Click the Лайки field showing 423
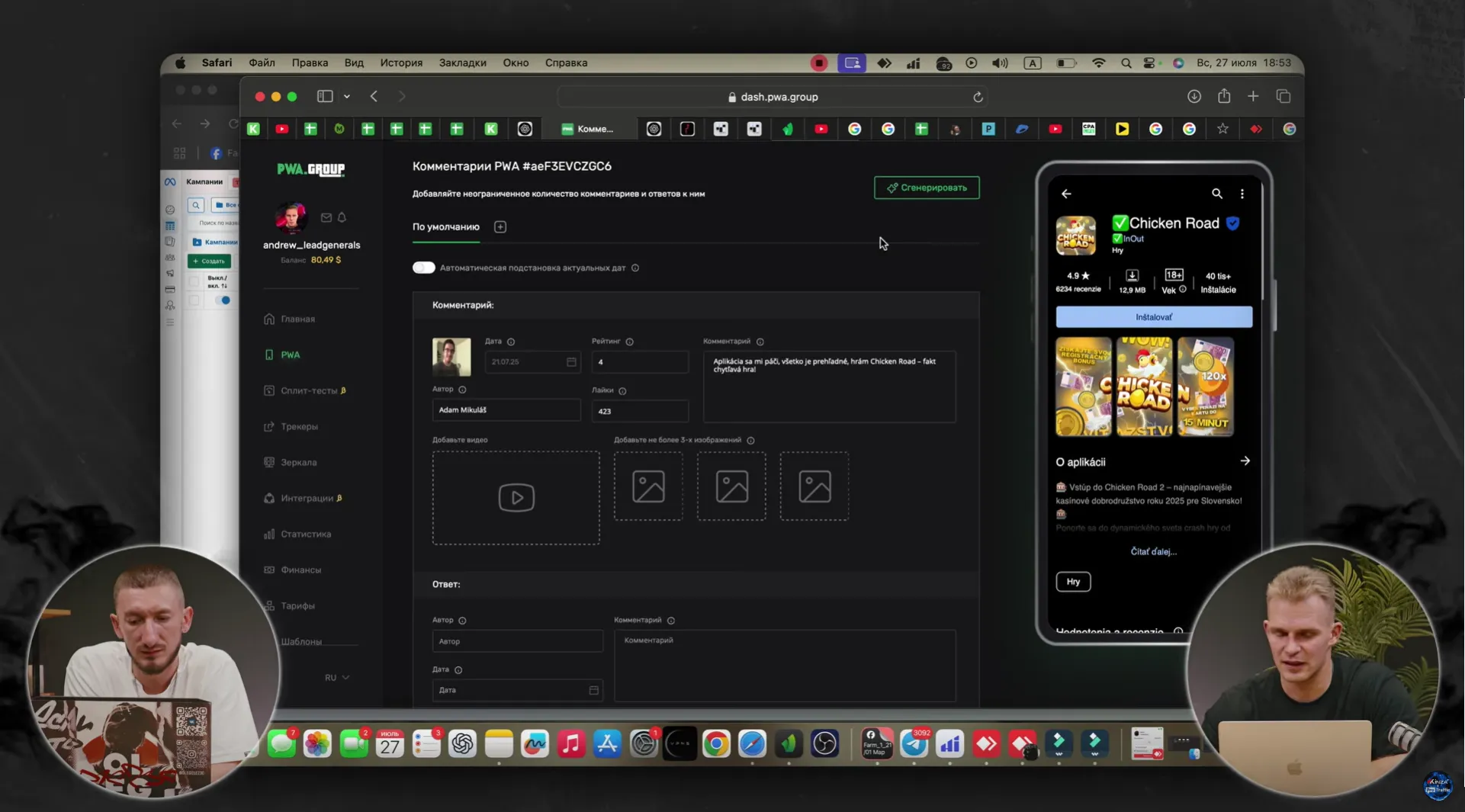Viewport: 1465px width, 812px height. pyautogui.click(x=640, y=411)
